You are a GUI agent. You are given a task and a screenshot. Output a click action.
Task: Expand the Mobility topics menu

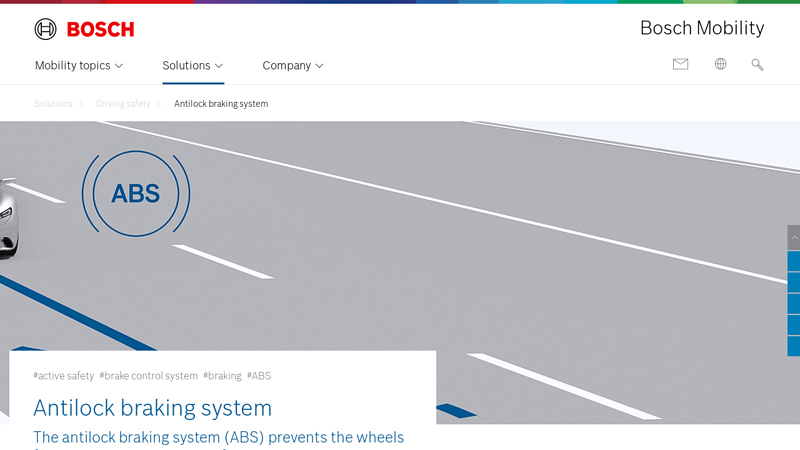coord(79,65)
